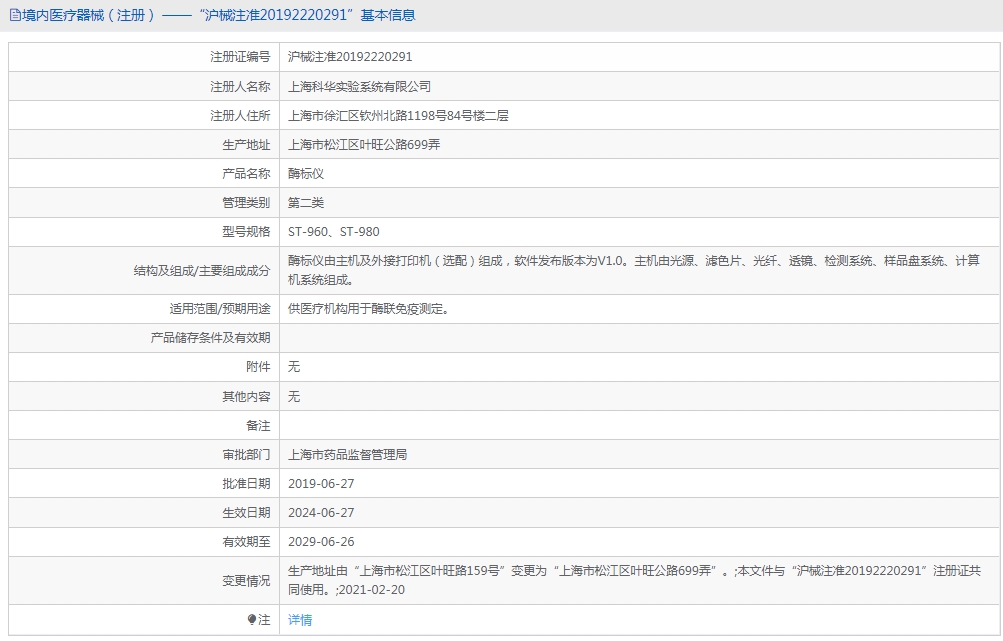The height and width of the screenshot is (641, 1003).
Task: Select header title 境内医疗器械（注册）基本信息
Action: click(218, 15)
